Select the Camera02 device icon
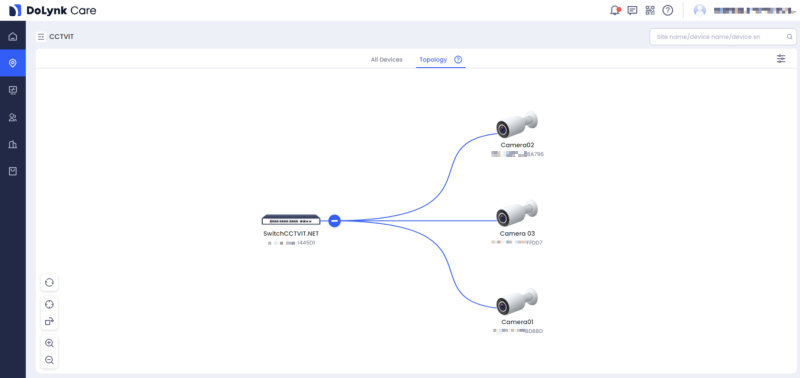Image resolution: width=800 pixels, height=378 pixels. tap(517, 125)
